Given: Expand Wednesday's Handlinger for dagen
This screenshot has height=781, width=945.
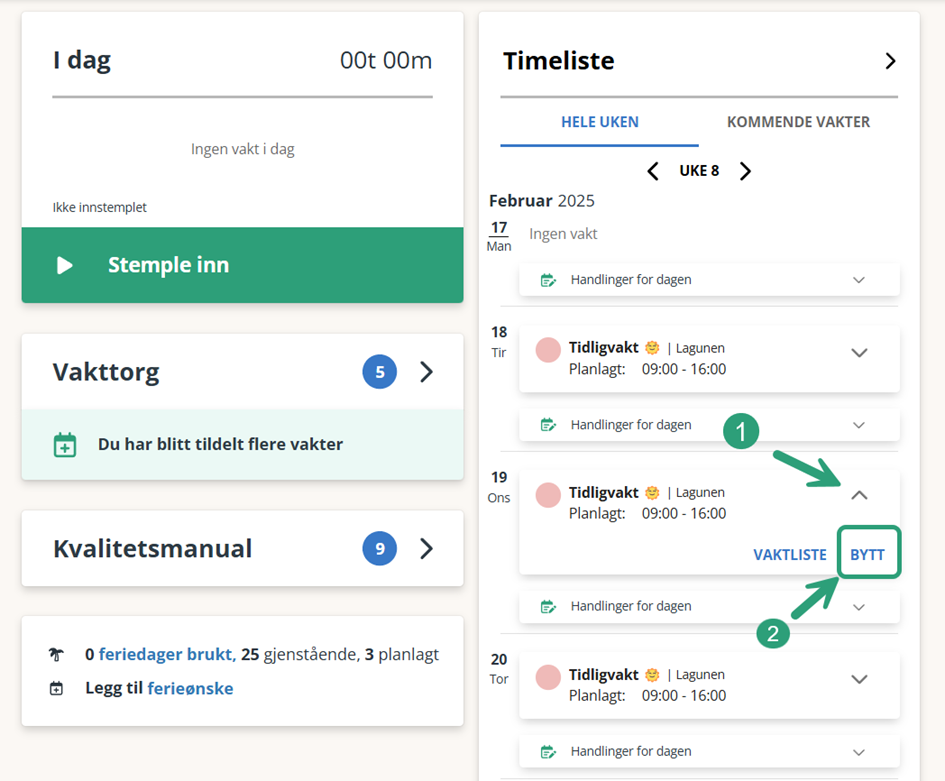Looking at the screenshot, I should point(709,606).
